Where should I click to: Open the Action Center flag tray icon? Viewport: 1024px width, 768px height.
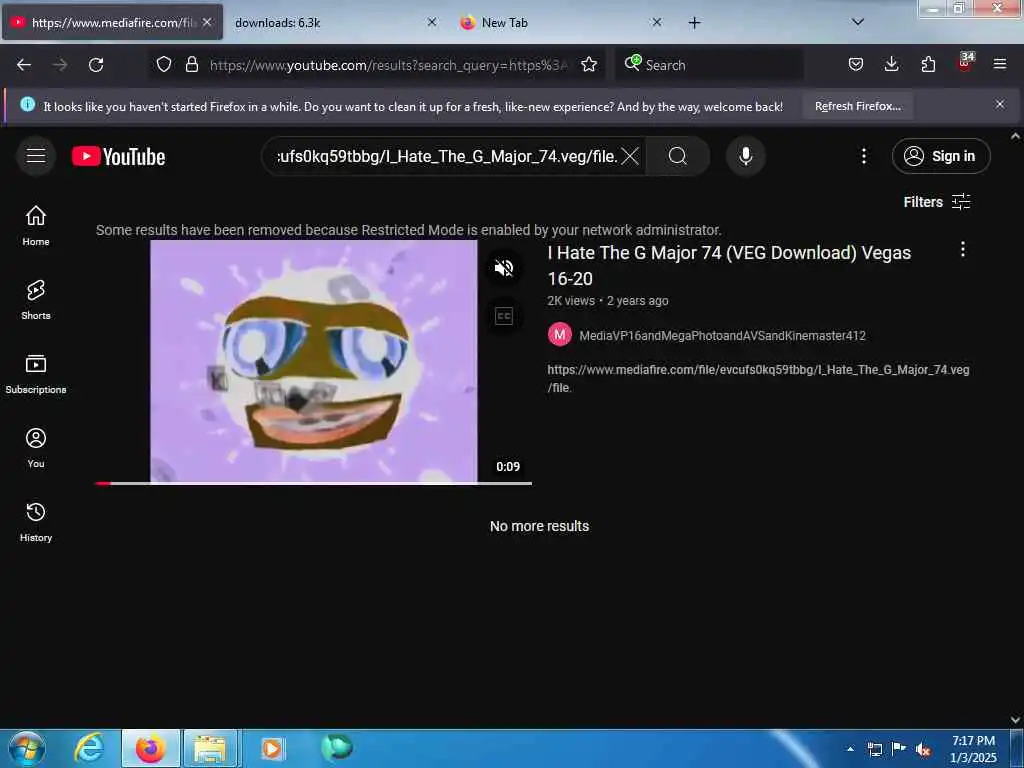pyautogui.click(x=899, y=749)
